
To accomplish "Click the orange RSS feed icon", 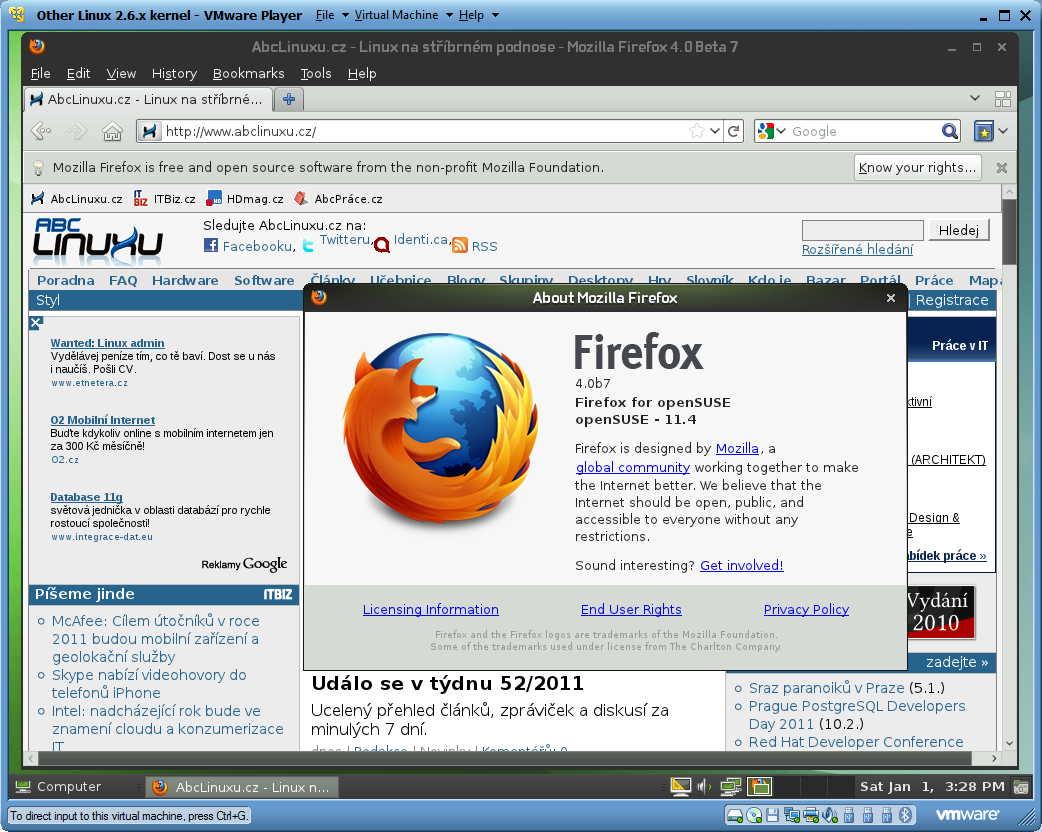I will click(460, 245).
